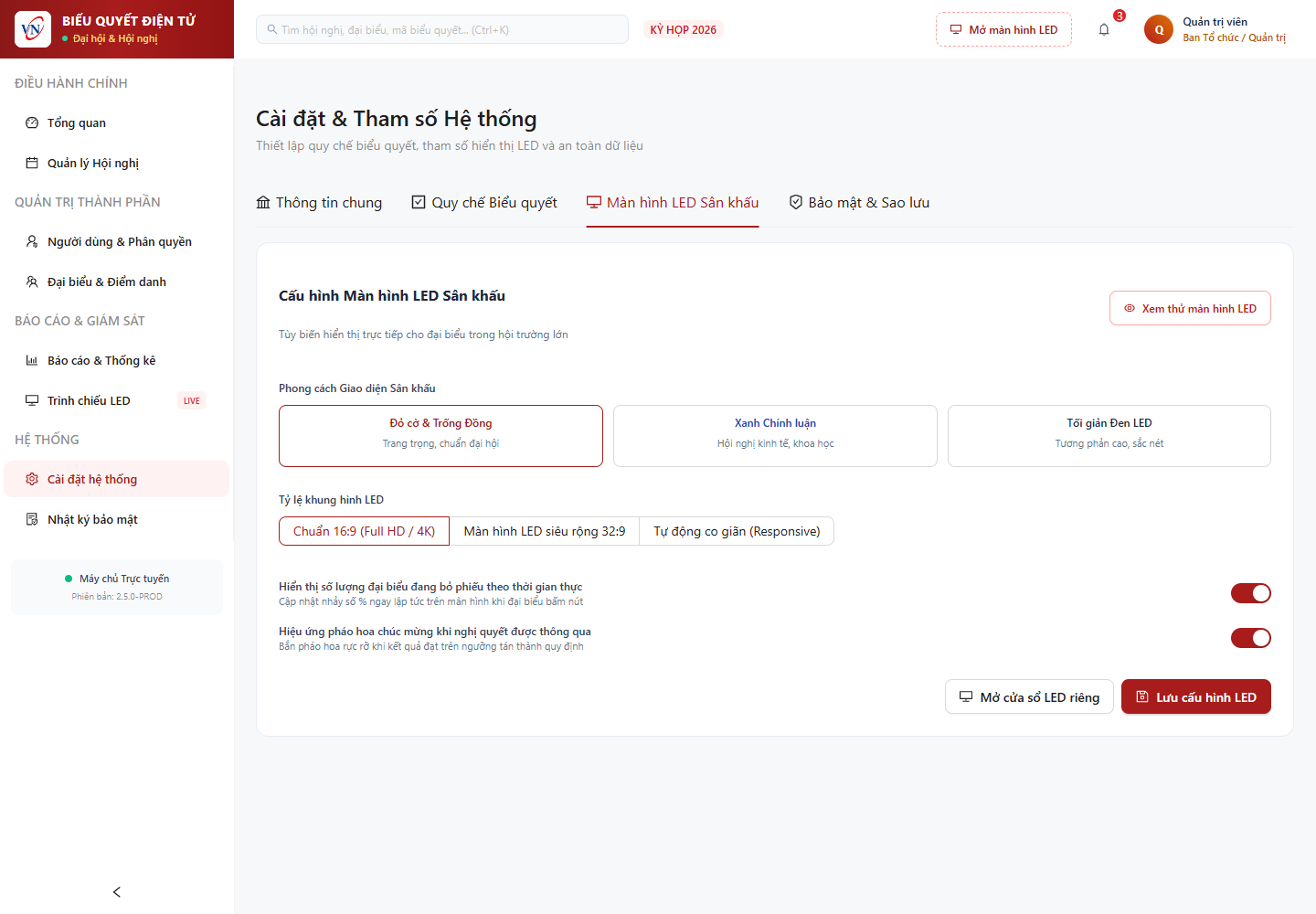
Task: Click Quản trị viên profile name
Action: click(1215, 22)
